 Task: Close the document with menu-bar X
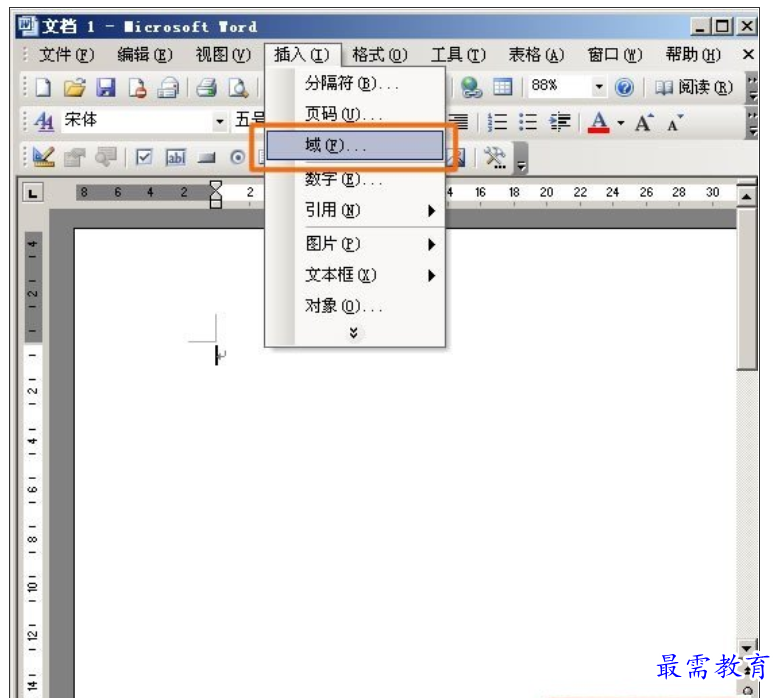748,55
